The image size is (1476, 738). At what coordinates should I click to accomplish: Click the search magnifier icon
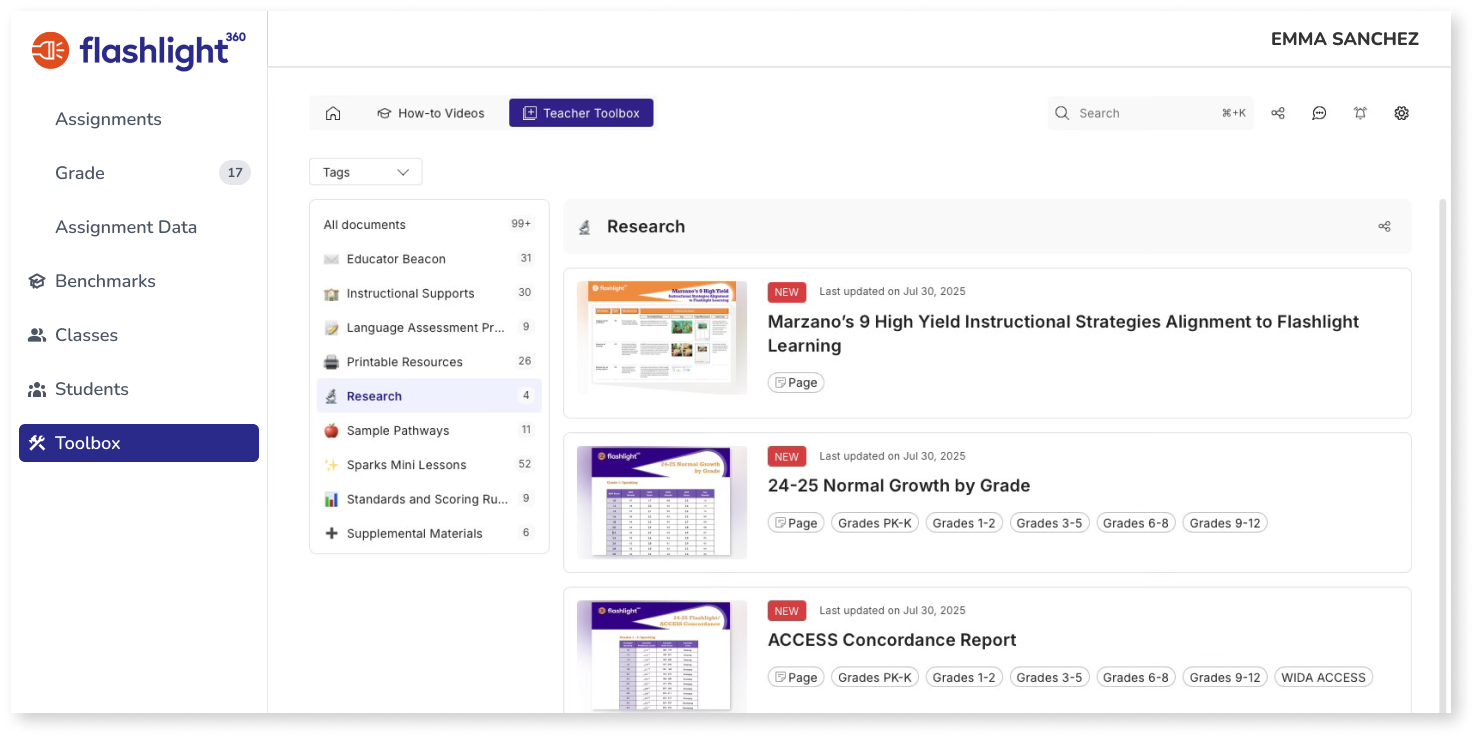(x=1062, y=113)
